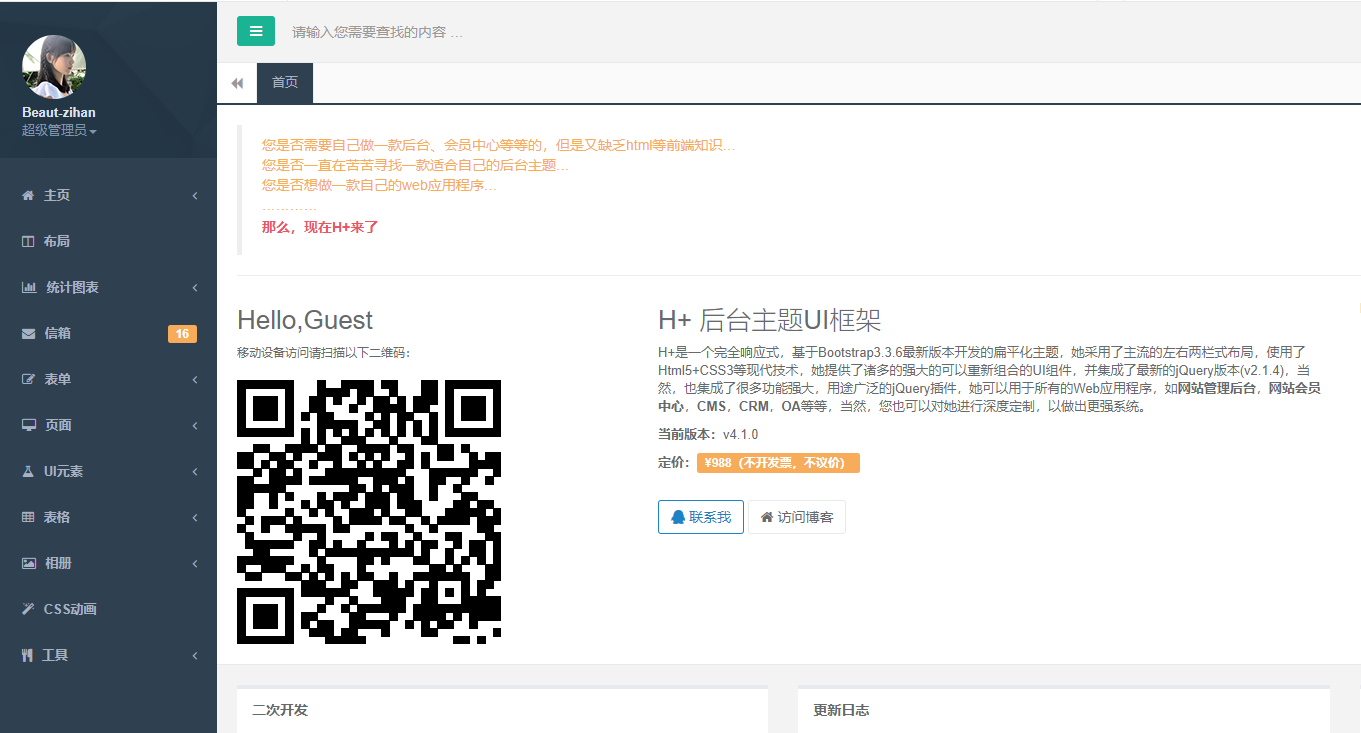1361x733 pixels.
Task: Expand the 表格 submenu arrow
Action: point(195,518)
